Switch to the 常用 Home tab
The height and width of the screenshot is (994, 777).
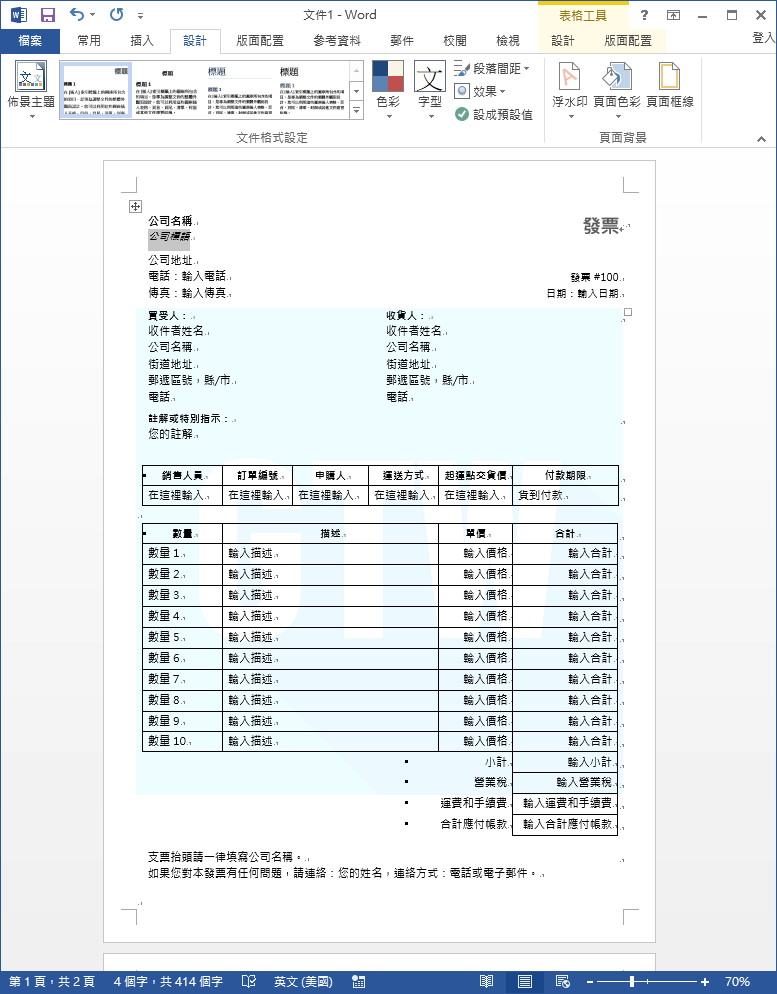(x=89, y=41)
